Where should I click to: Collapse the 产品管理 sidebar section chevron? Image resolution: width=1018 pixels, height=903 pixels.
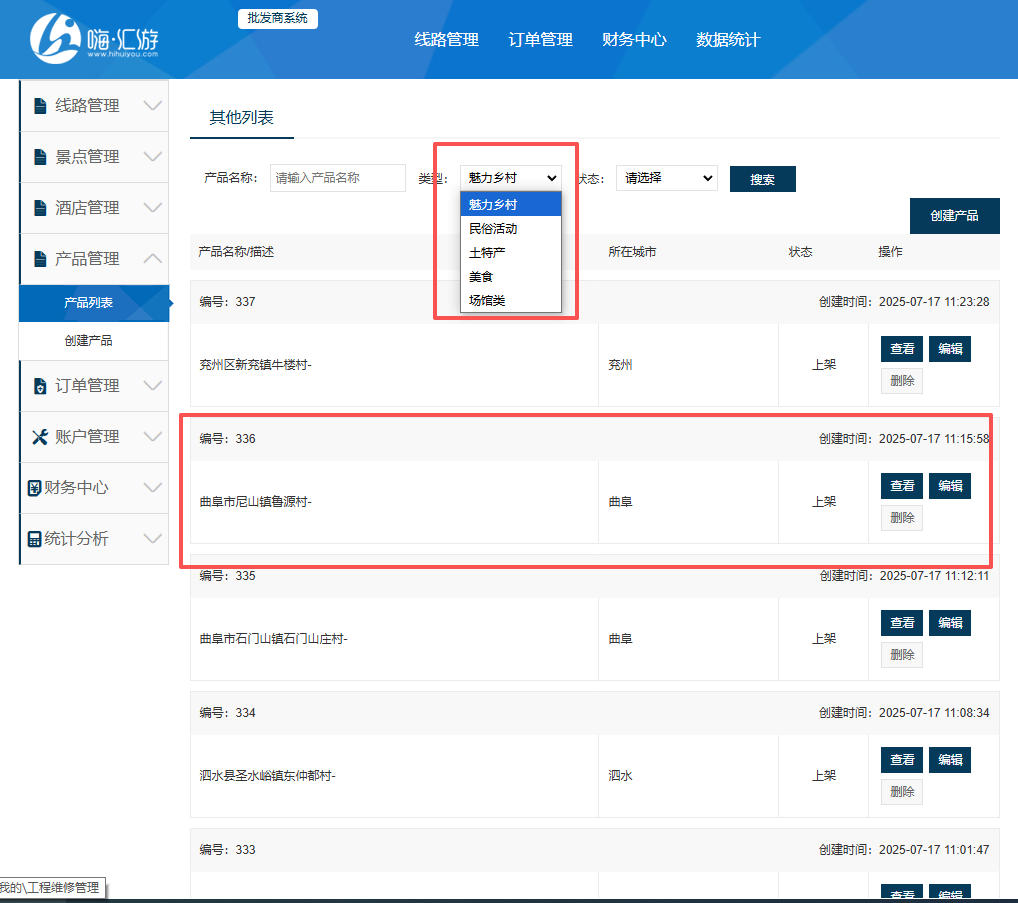coord(153,258)
